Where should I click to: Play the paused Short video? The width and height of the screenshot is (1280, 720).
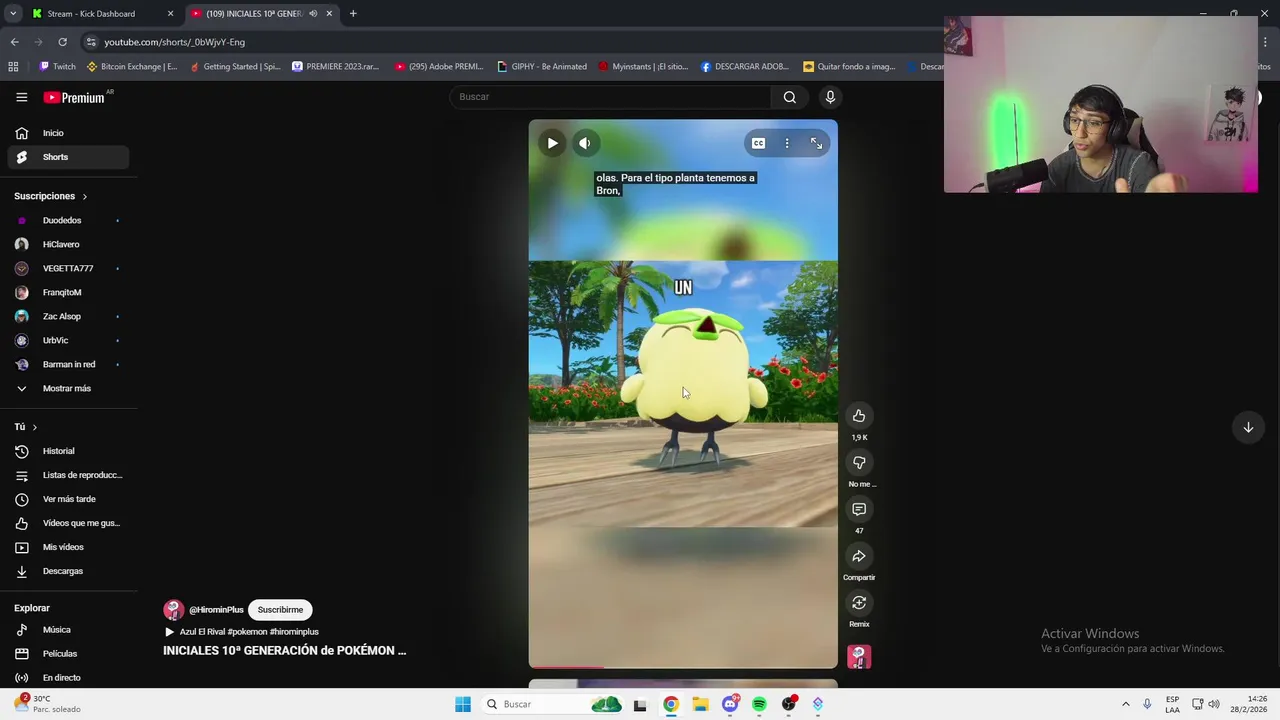[552, 143]
